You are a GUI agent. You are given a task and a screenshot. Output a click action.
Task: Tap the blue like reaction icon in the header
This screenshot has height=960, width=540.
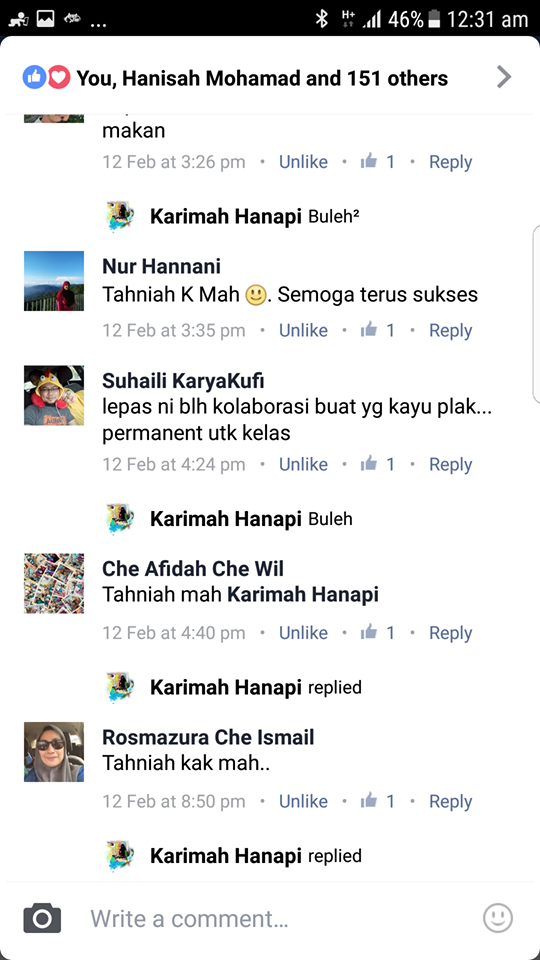[x=34, y=78]
